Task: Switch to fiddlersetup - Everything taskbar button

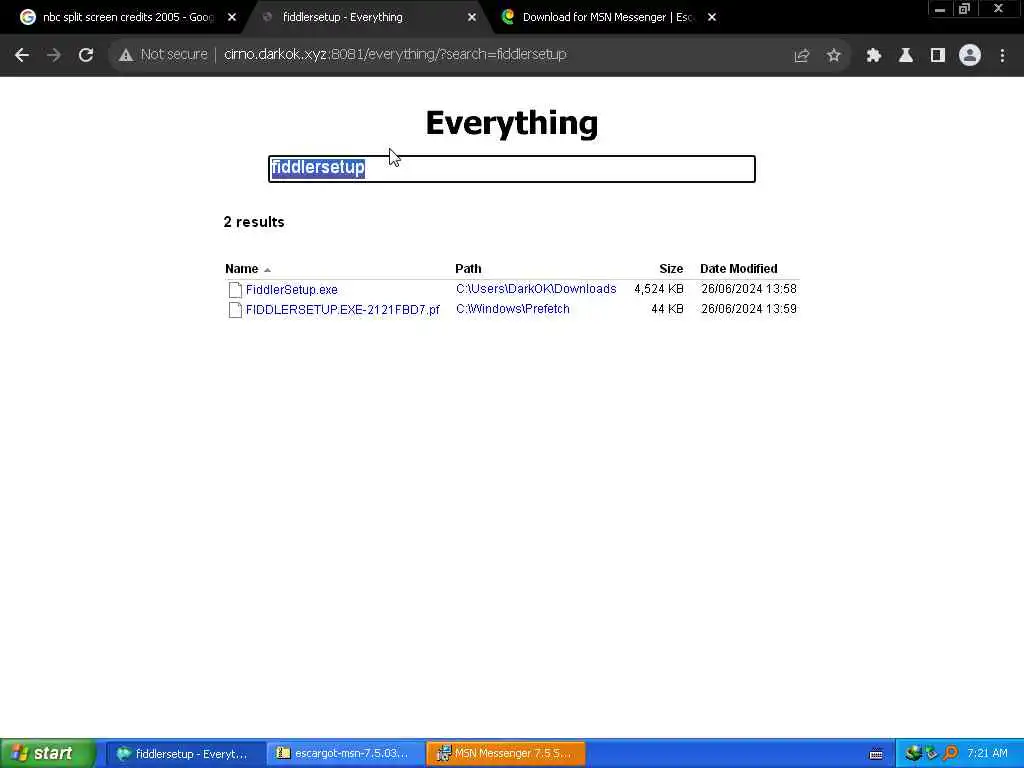Action: pyautogui.click(x=185, y=754)
